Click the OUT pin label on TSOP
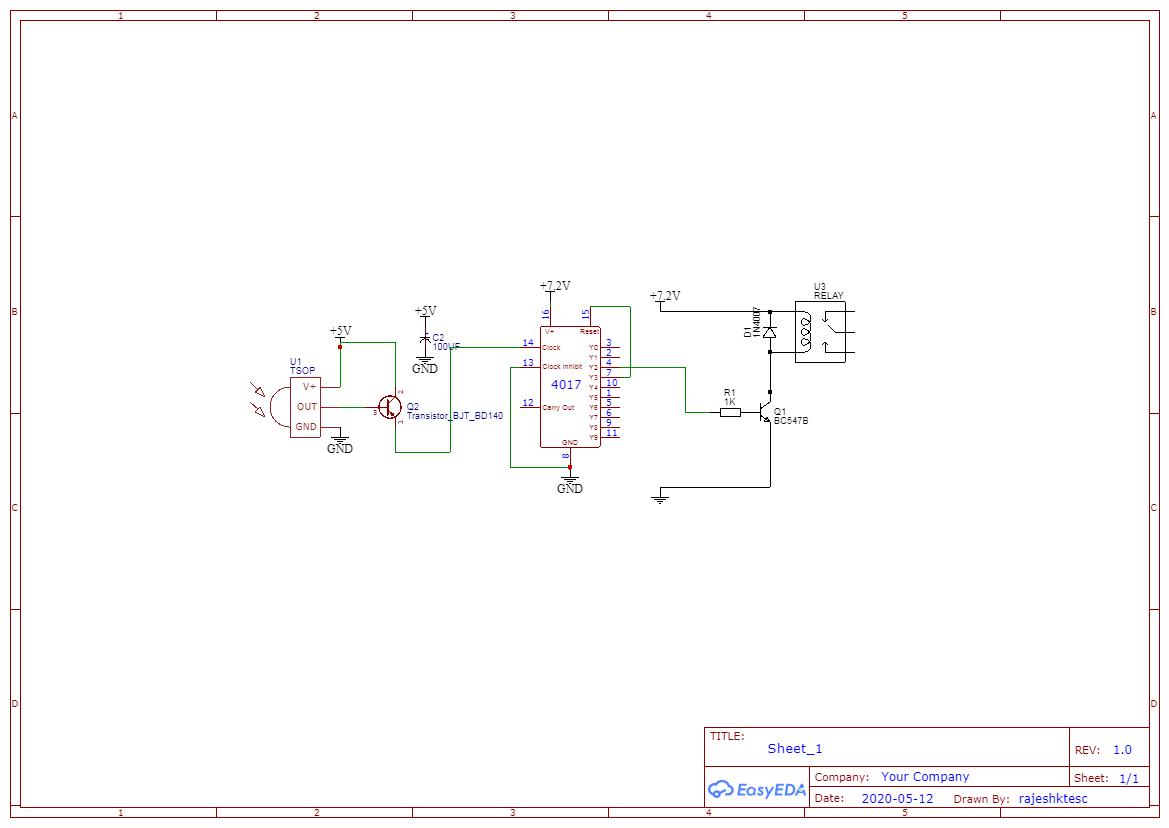 click(x=307, y=407)
